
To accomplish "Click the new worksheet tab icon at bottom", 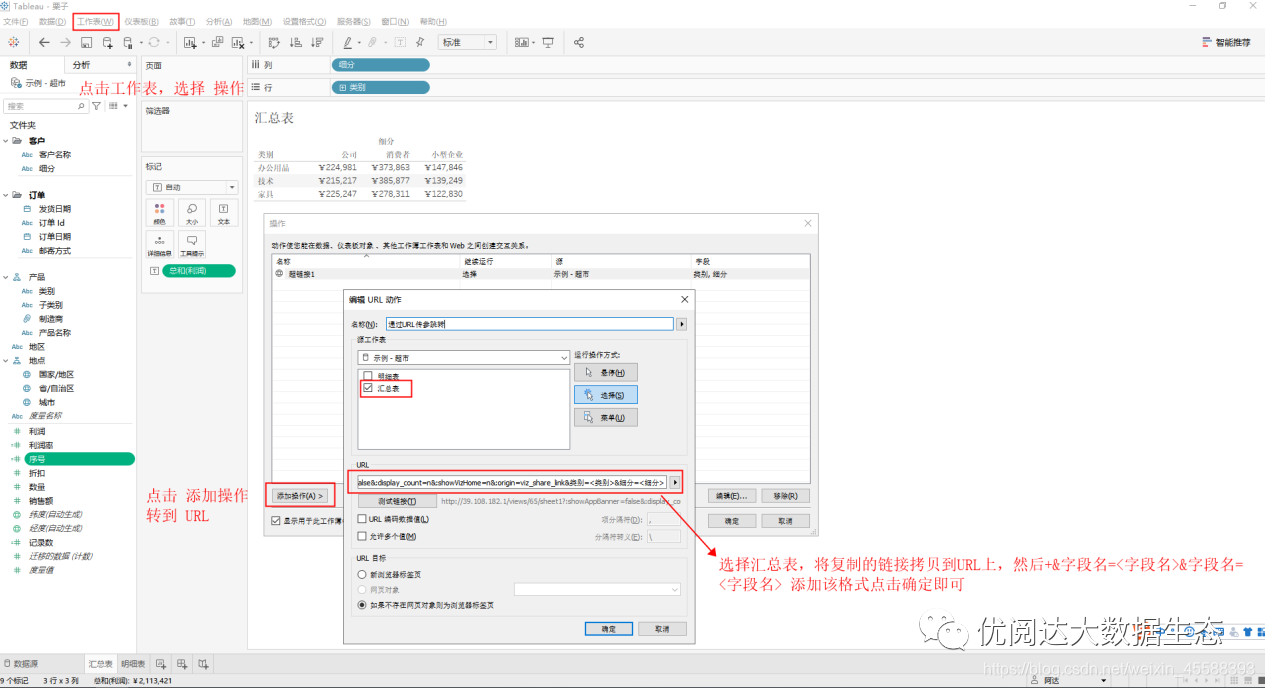I will (x=161, y=664).
